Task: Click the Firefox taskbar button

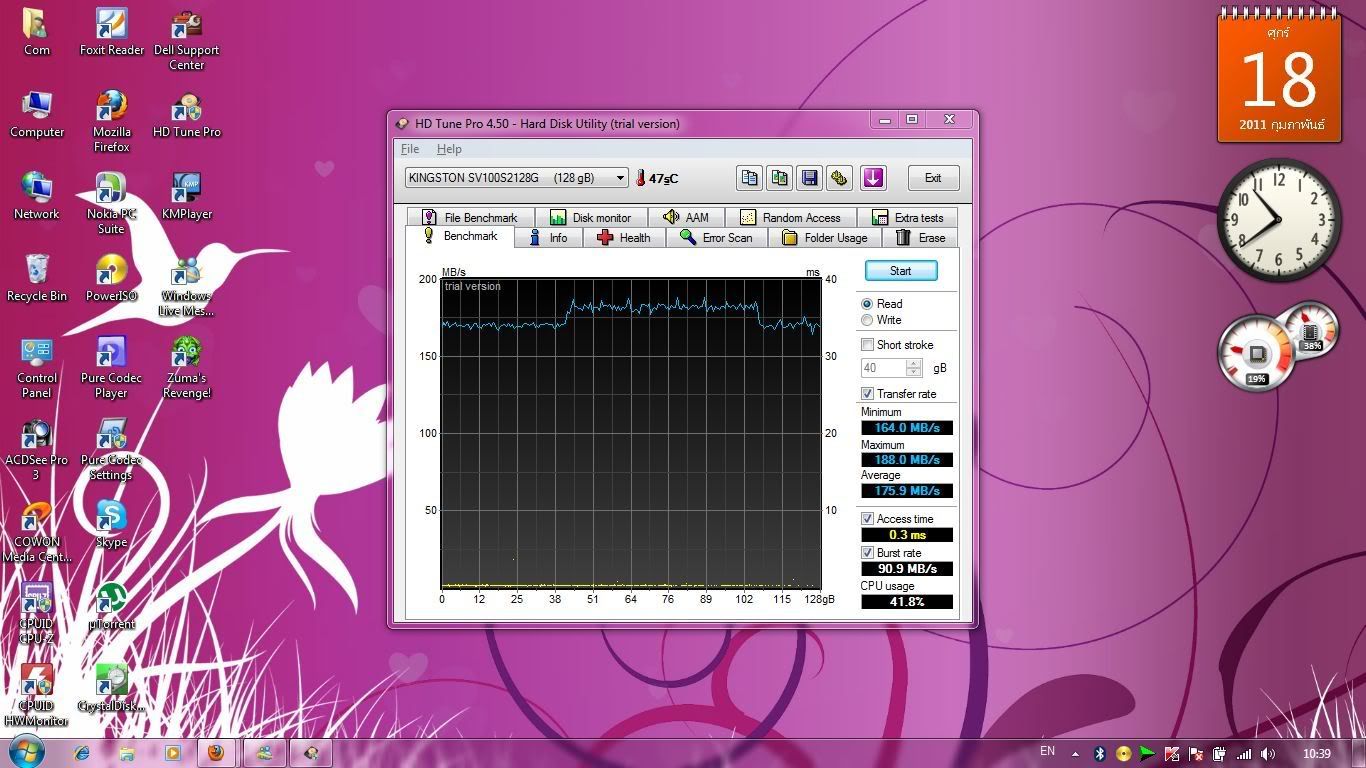Action: [216, 753]
